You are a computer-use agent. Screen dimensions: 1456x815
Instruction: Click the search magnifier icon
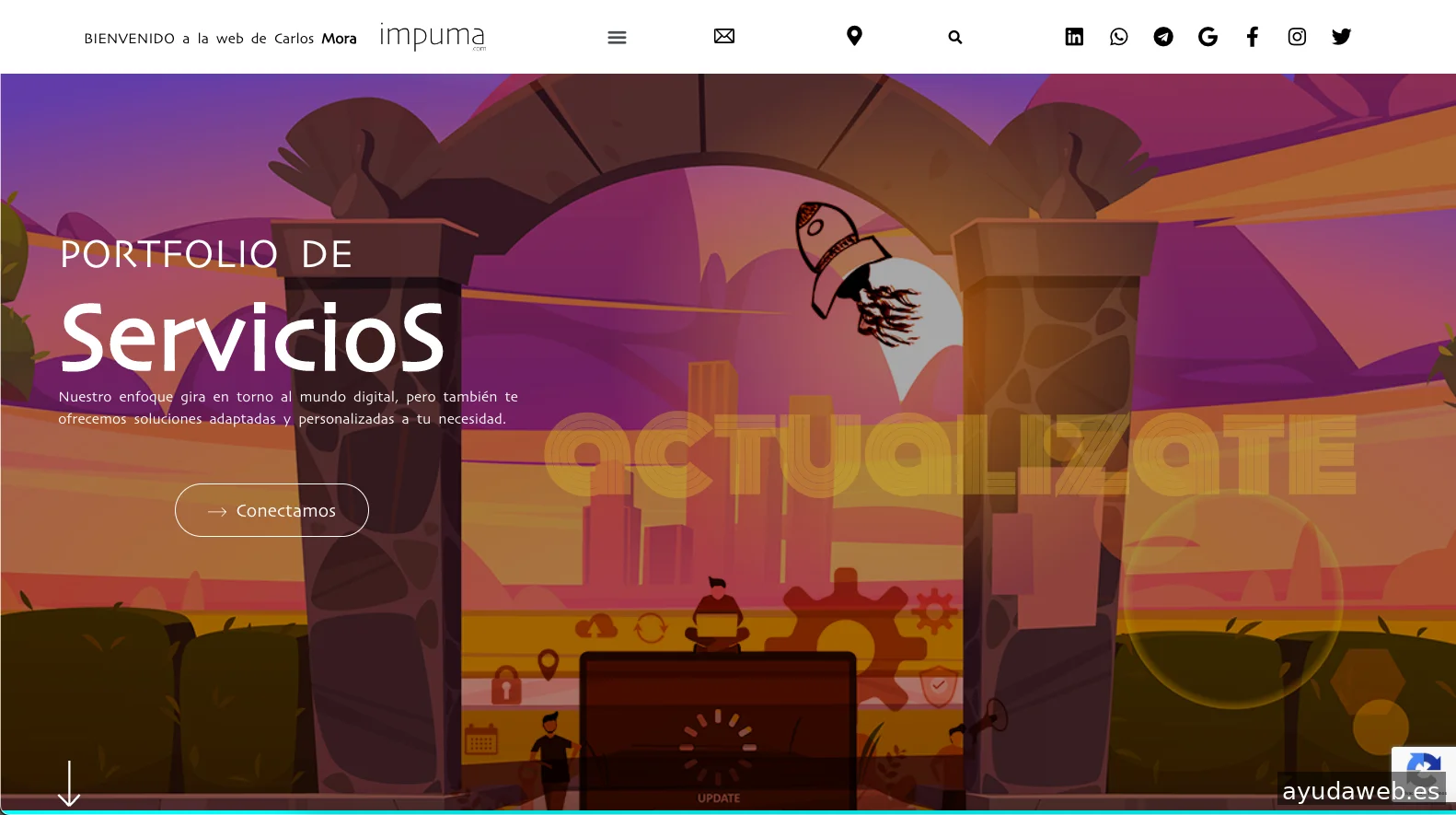point(954,38)
